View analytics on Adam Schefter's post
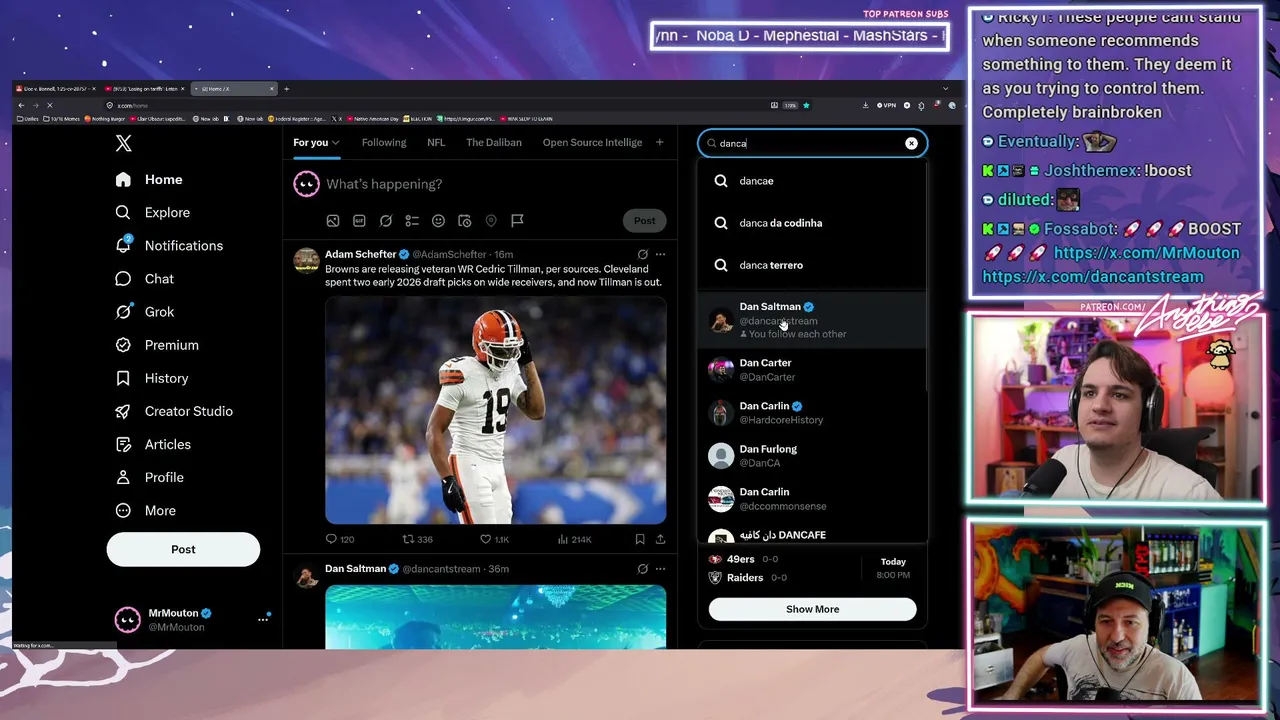The width and height of the screenshot is (1280, 720). 575,539
